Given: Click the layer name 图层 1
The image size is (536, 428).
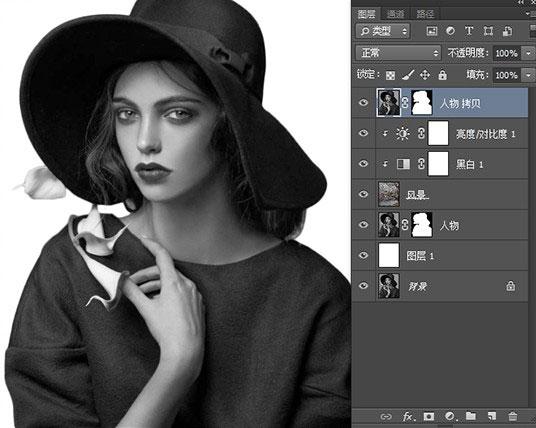Looking at the screenshot, I should tap(420, 256).
